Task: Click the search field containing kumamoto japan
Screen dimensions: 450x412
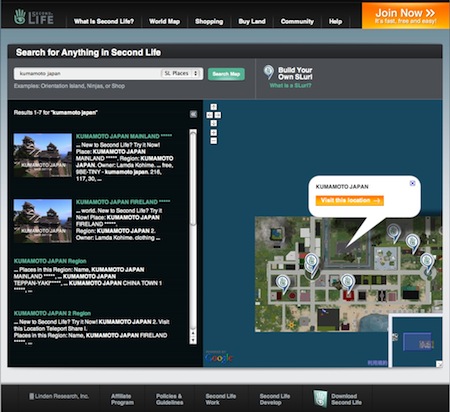Action: pos(87,73)
